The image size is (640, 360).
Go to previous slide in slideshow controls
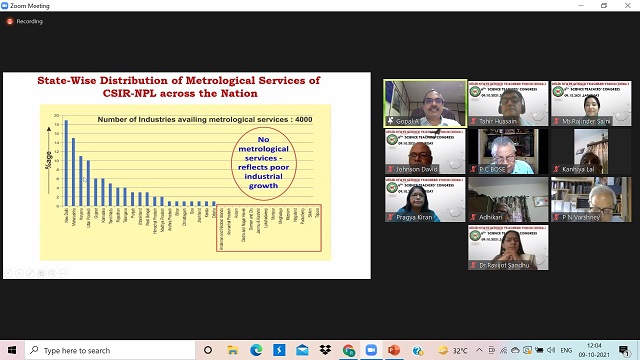[x=9, y=273]
